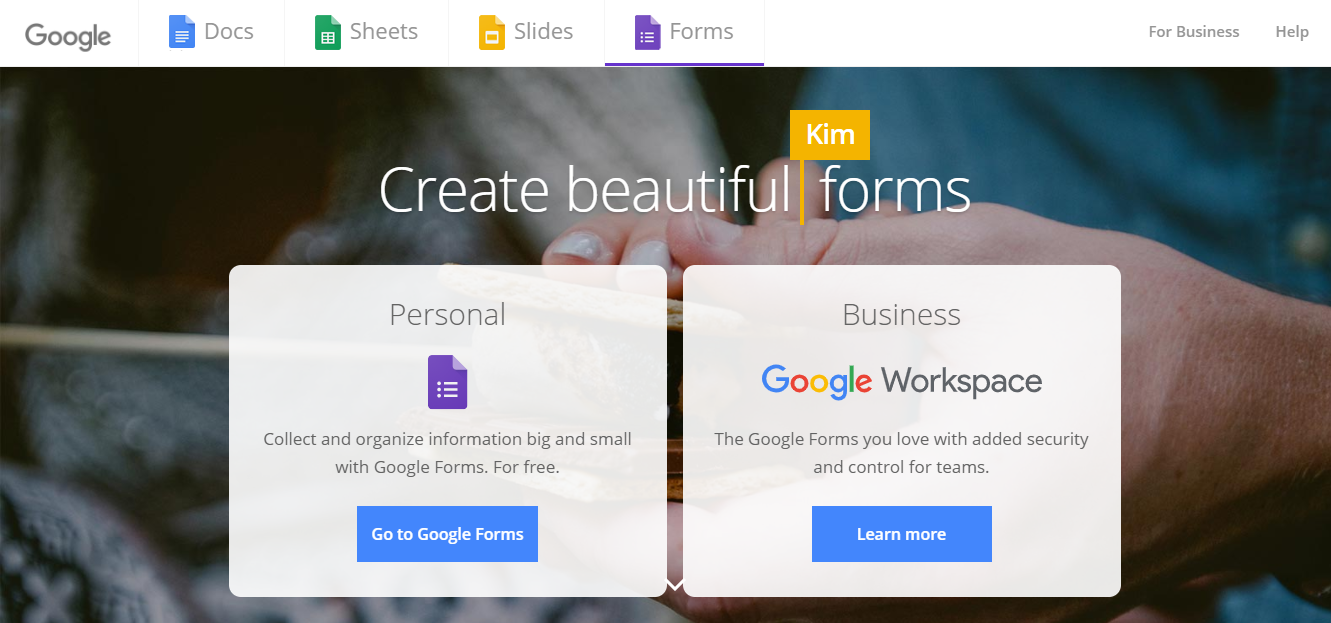
Task: Click the blue Docs document icon
Action: [182, 31]
